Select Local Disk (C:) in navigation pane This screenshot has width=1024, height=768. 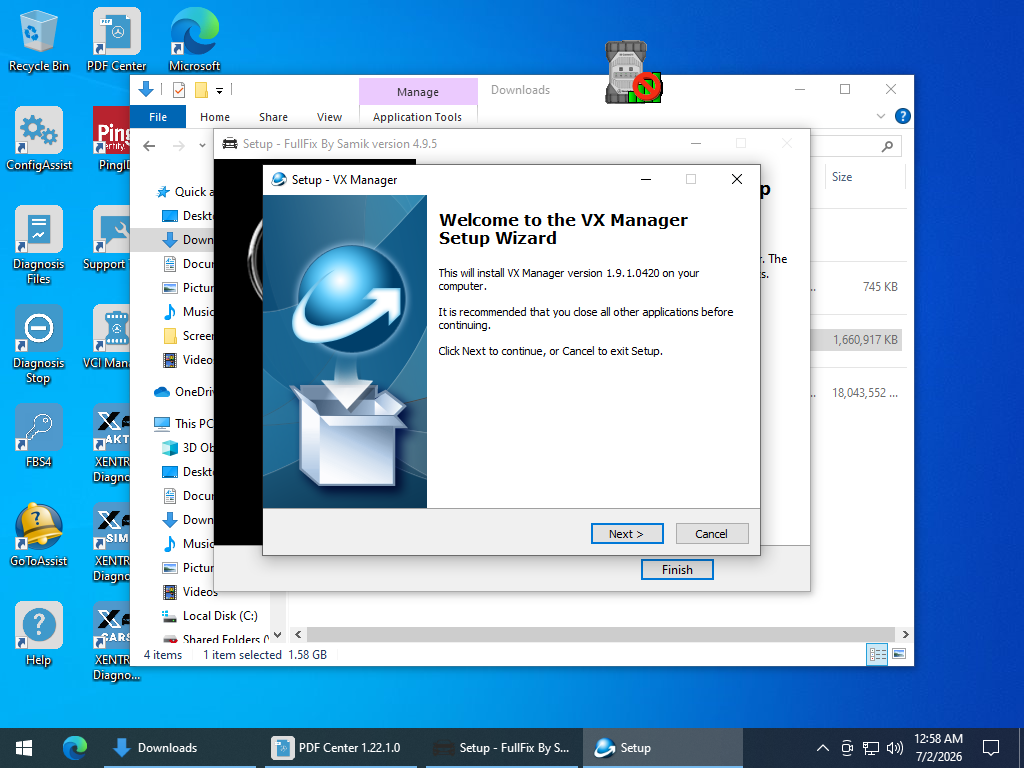(x=210, y=616)
